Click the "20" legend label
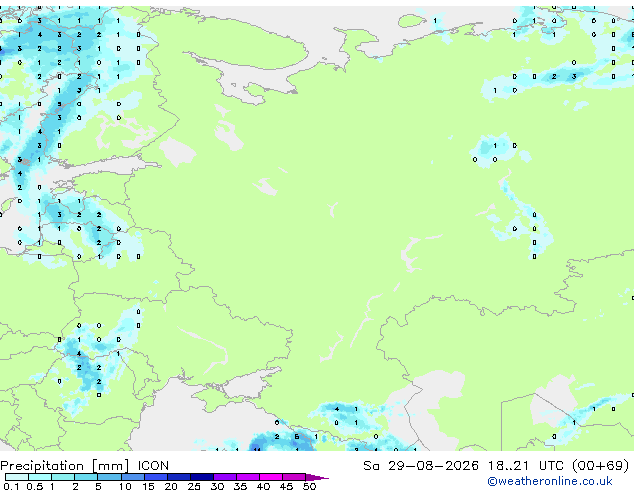The image size is (634, 490). [x=171, y=486]
